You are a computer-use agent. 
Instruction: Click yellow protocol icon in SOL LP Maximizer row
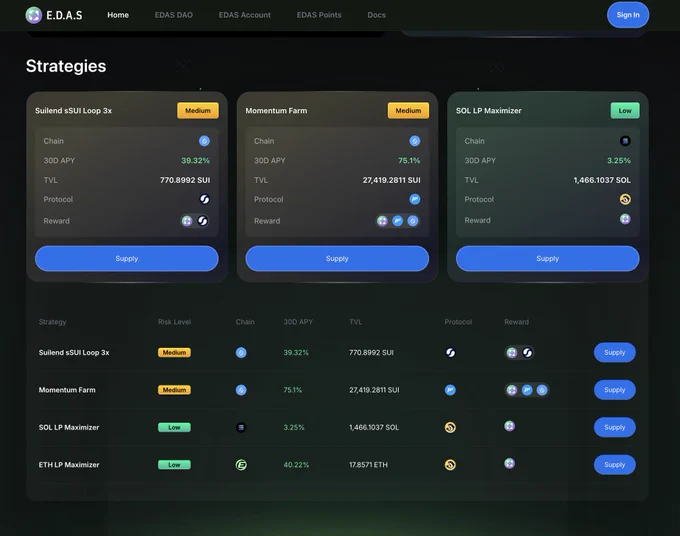[x=450, y=427]
